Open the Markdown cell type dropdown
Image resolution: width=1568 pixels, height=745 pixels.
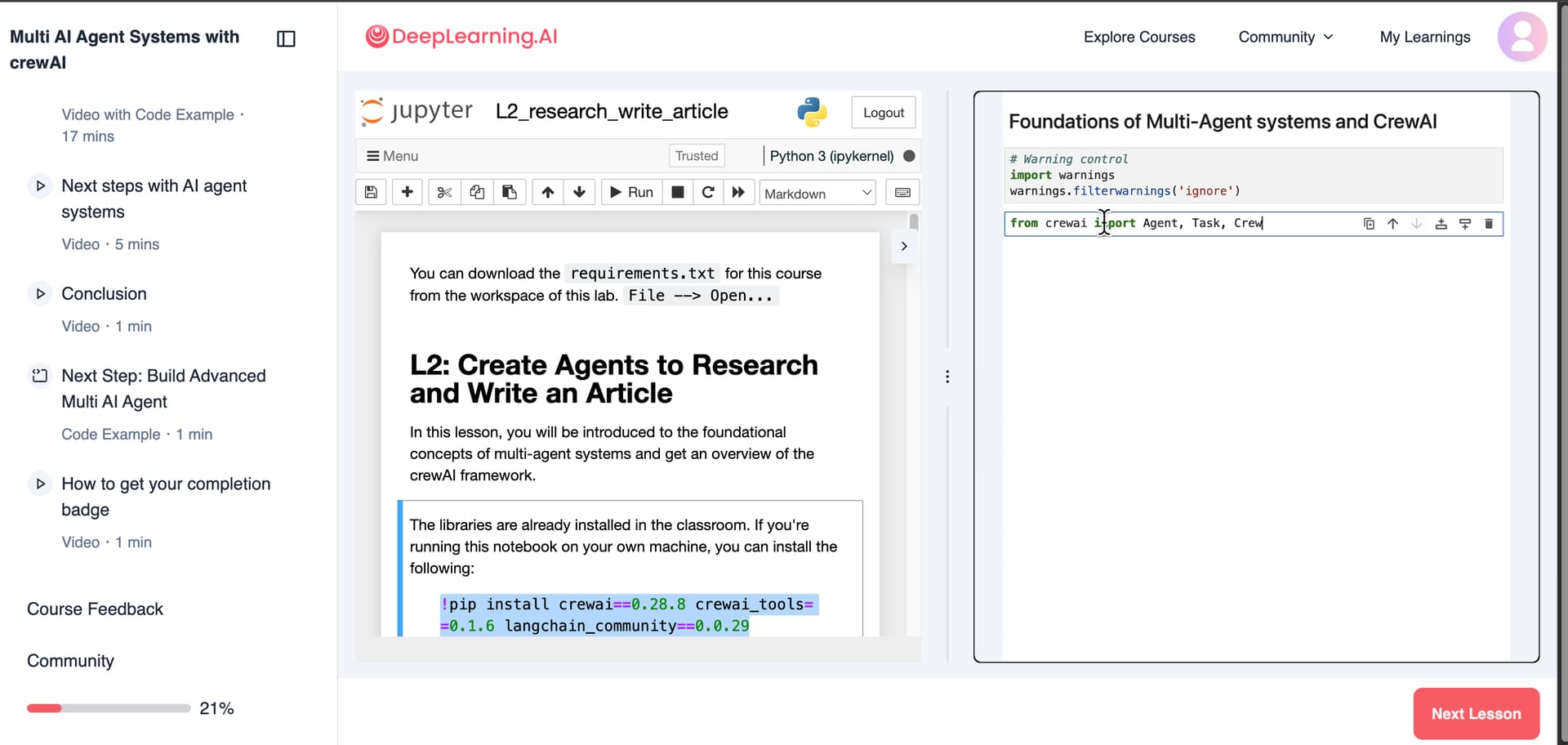point(817,194)
